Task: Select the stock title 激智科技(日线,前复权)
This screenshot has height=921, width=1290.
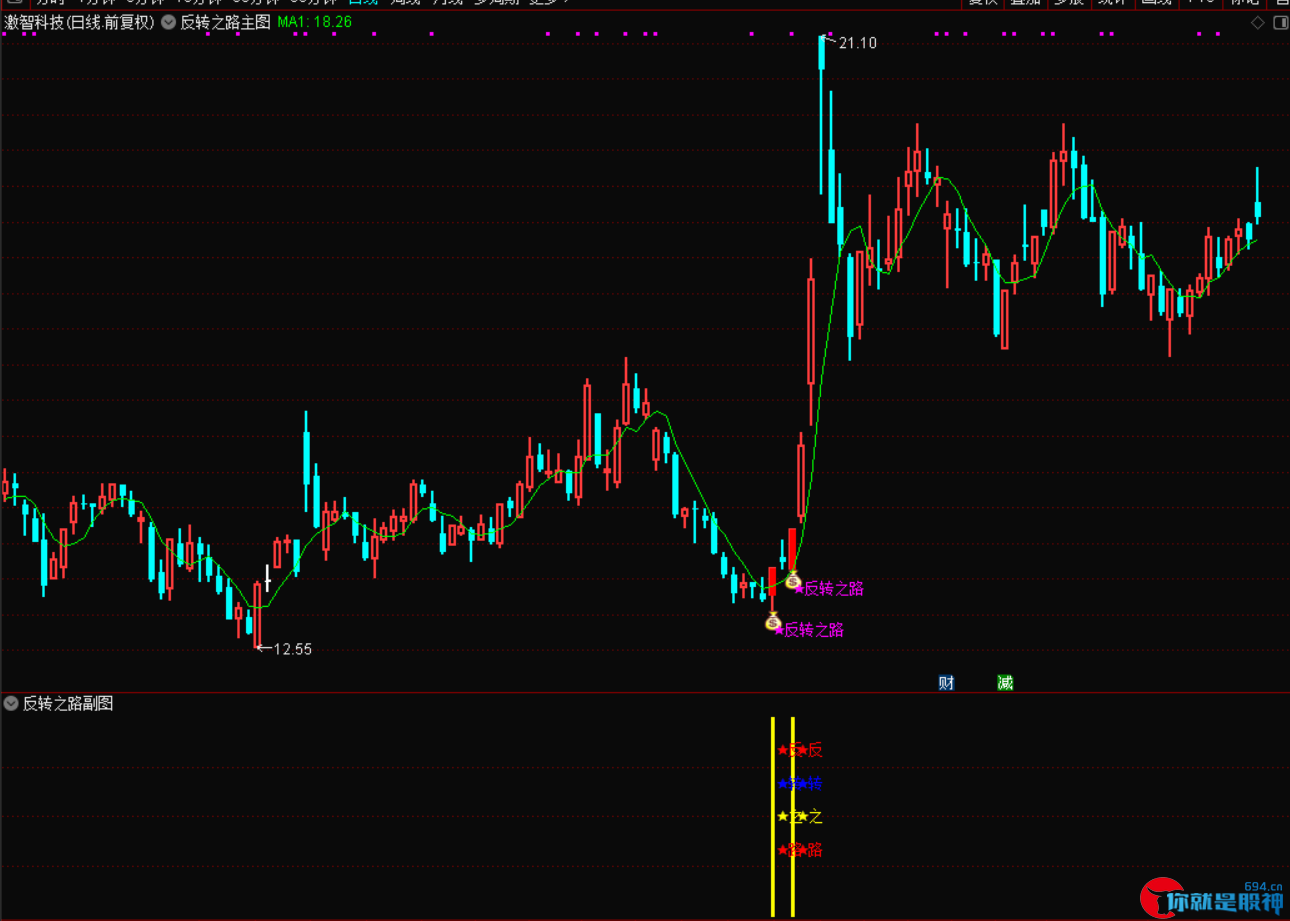Action: click(80, 22)
